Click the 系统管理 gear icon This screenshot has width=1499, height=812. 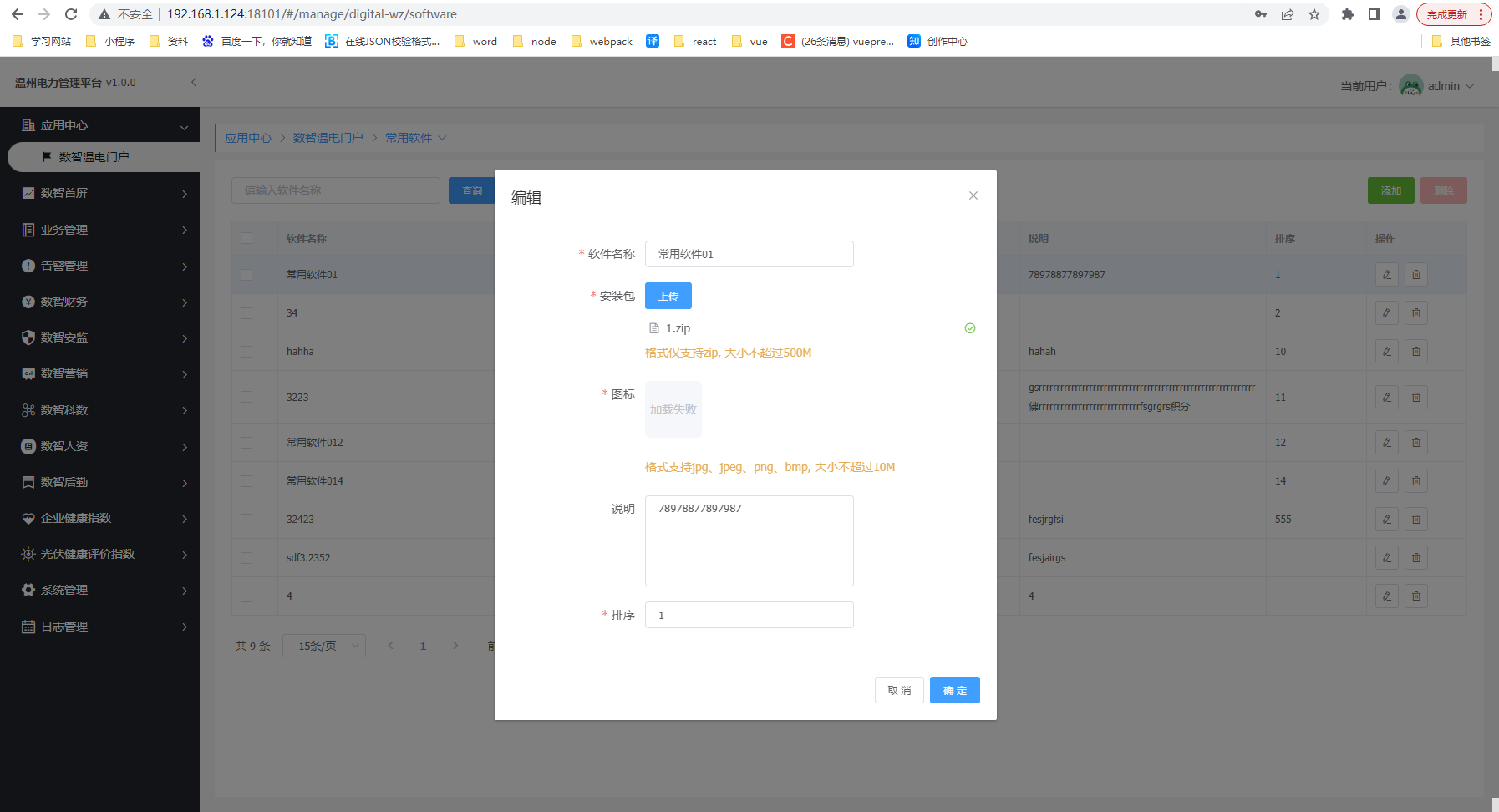28,590
